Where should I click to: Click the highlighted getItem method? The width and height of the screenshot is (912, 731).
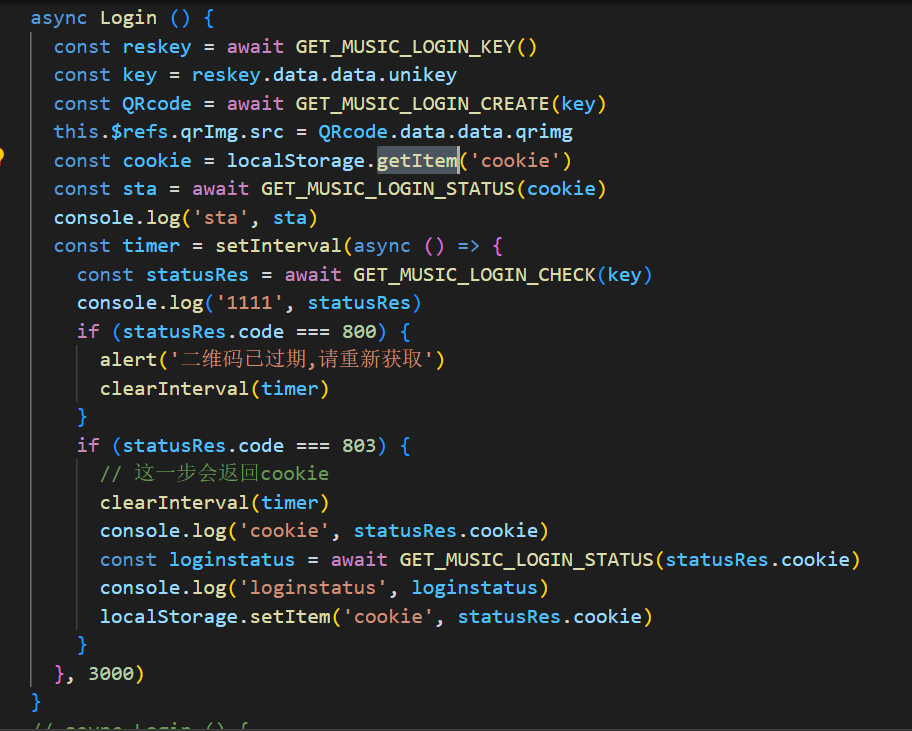[x=417, y=161]
